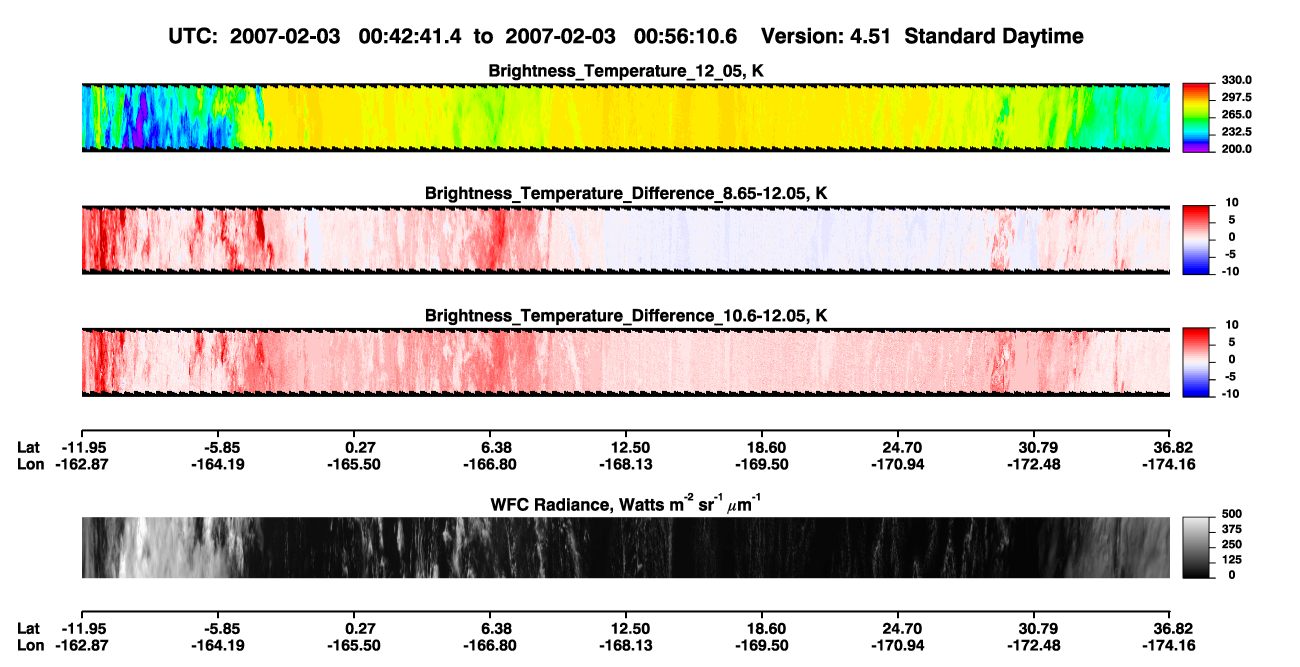Screen dimensions: 1300x667
Task: Open the grayscale WFC Radiance image strip
Action: pos(625,547)
